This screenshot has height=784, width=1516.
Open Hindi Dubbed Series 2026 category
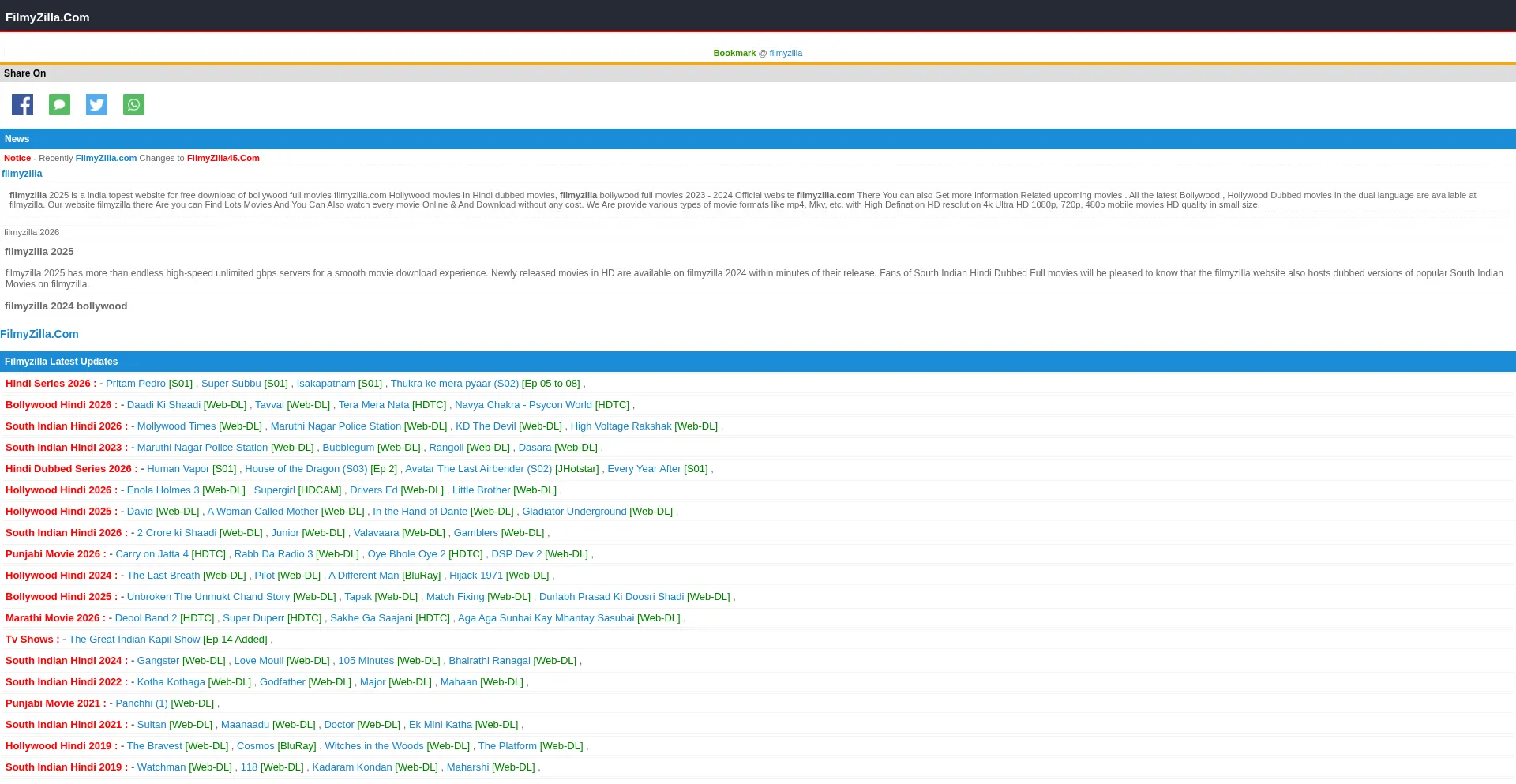point(72,469)
